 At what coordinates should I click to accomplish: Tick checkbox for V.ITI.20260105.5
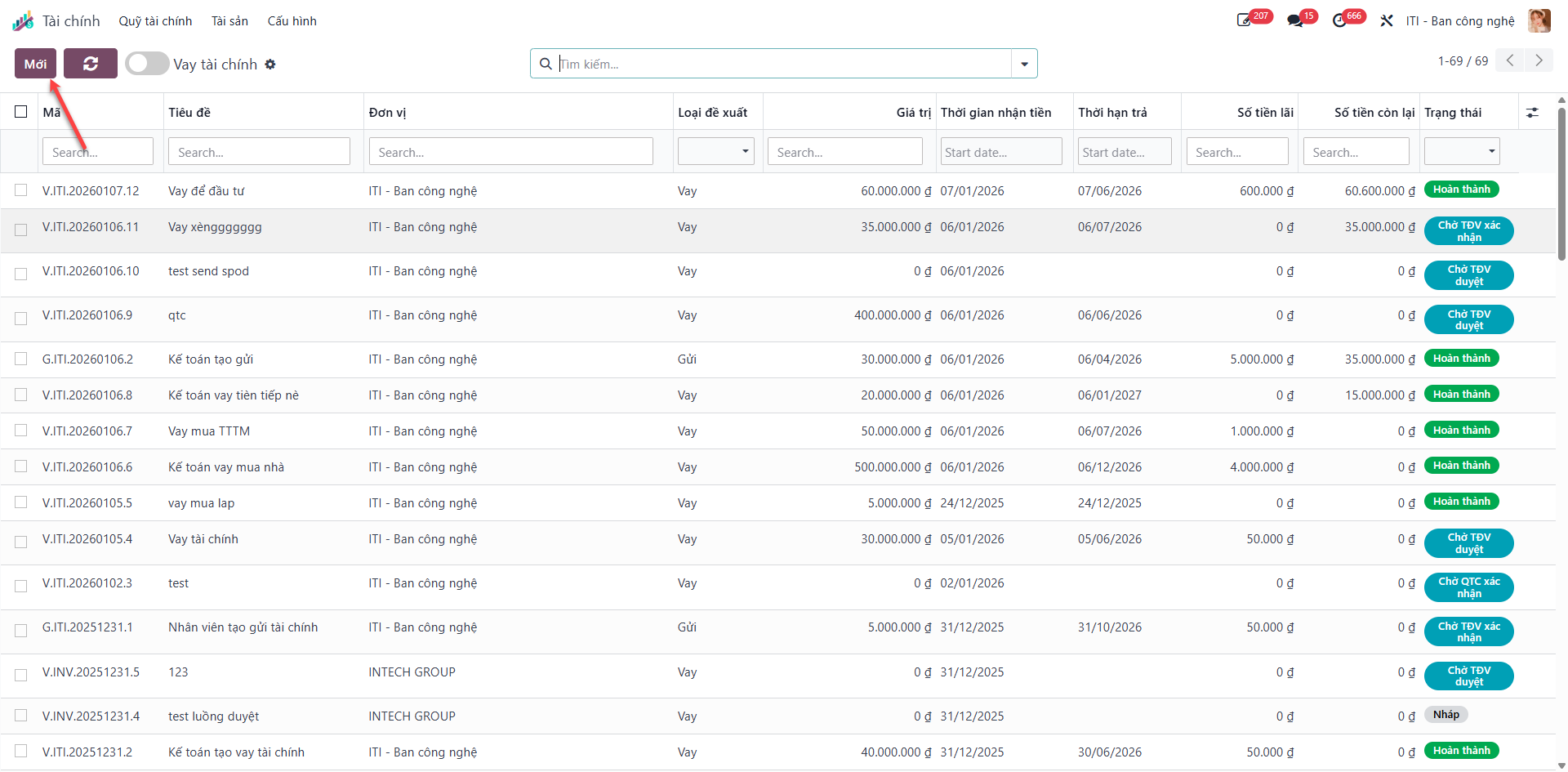coord(21,502)
